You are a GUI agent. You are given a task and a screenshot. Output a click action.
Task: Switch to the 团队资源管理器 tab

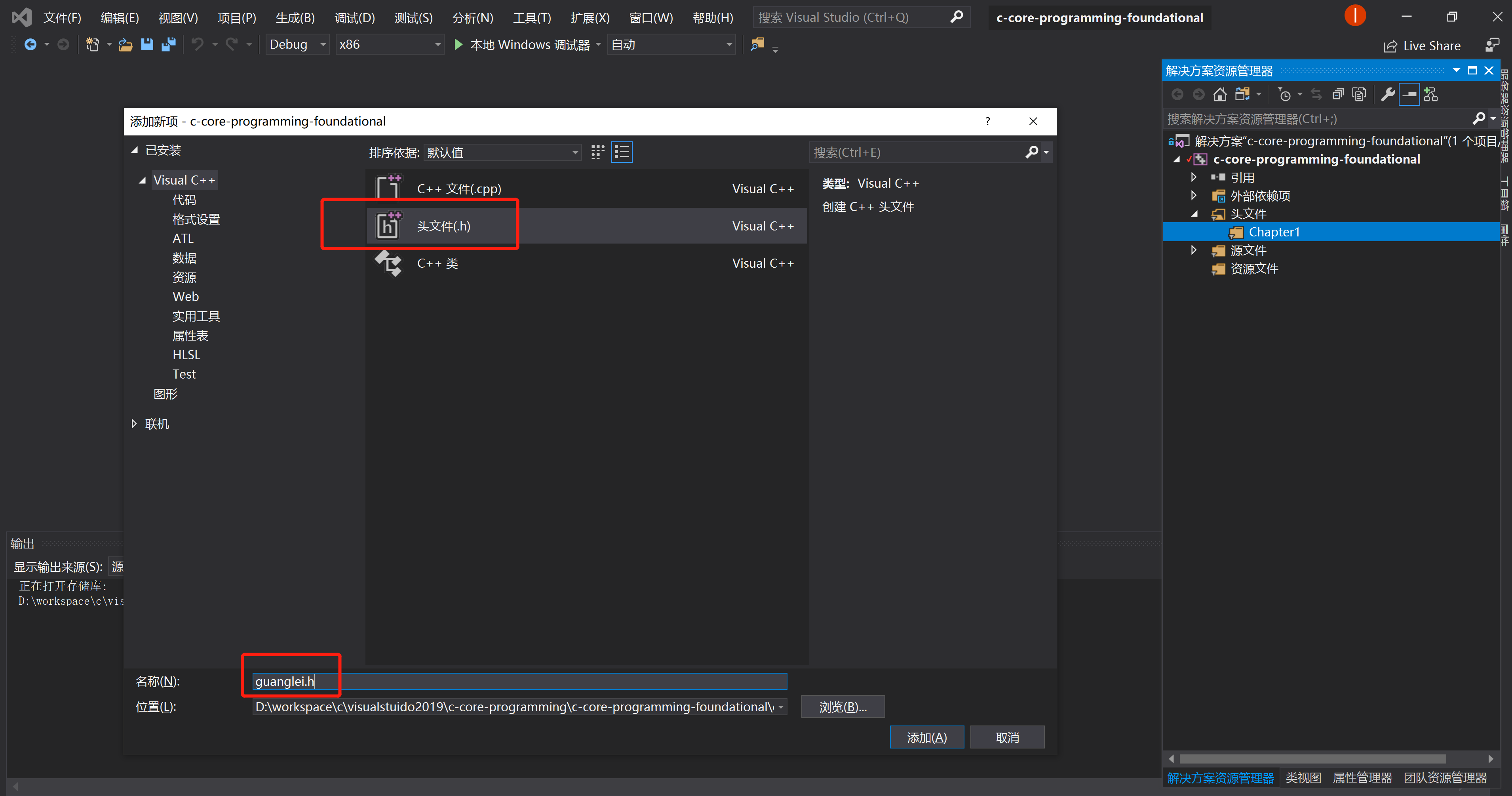[1445, 778]
